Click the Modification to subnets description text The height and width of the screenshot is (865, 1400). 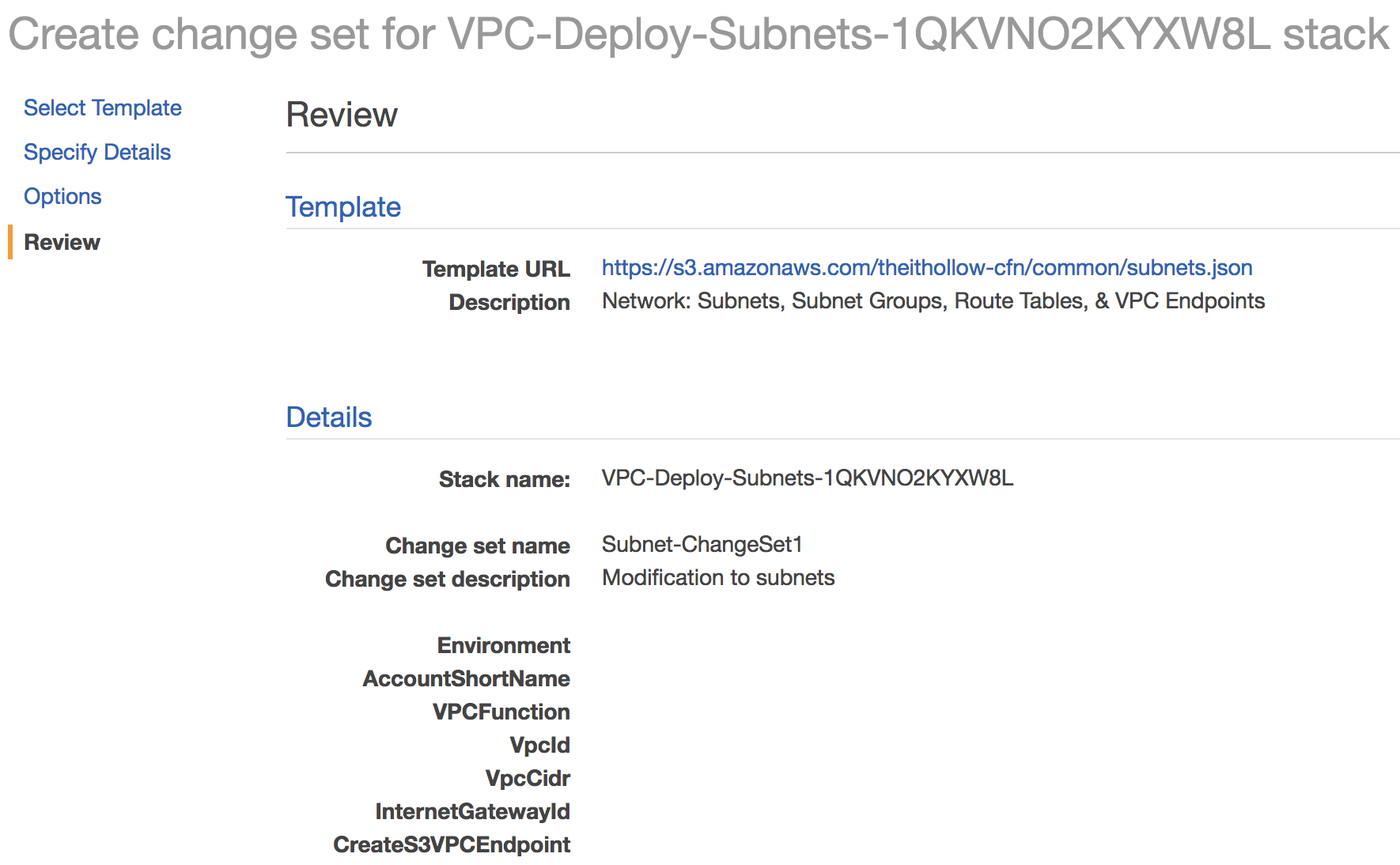coord(718,578)
